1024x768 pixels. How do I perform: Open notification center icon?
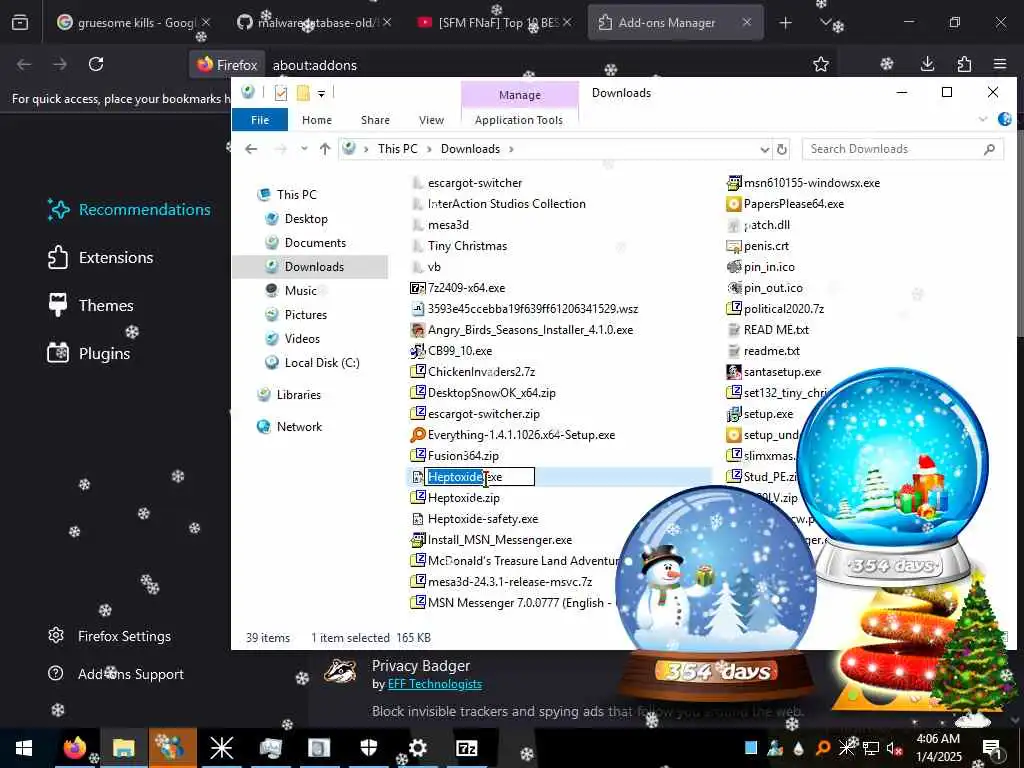[992, 748]
